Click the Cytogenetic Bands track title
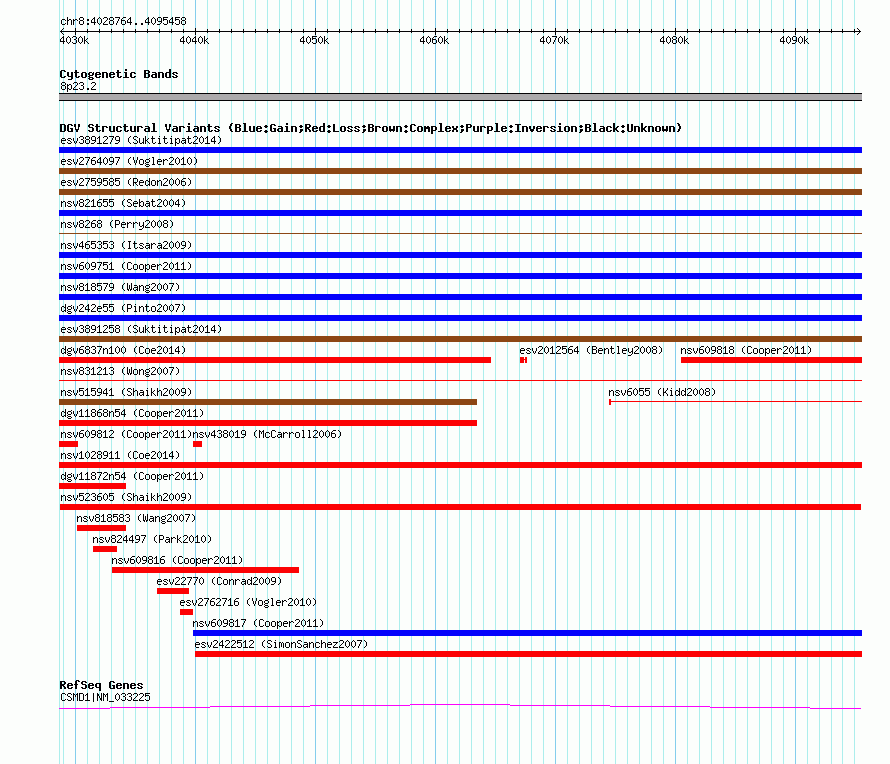The height and width of the screenshot is (764, 890). point(119,74)
